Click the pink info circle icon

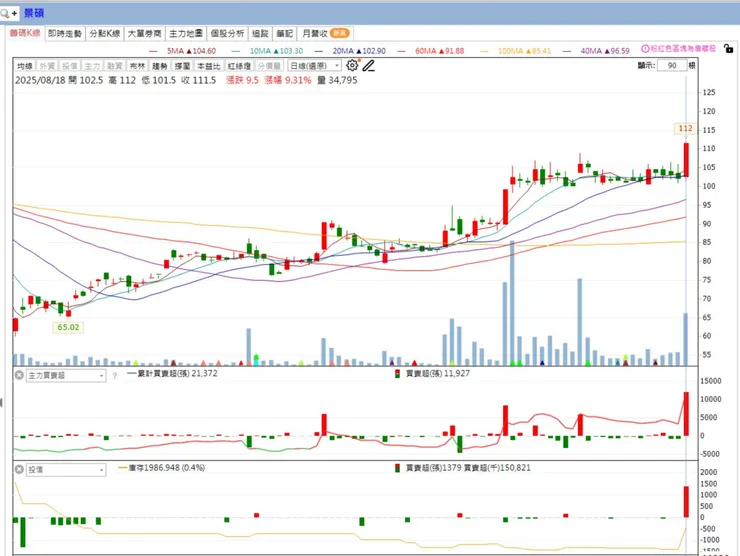pyautogui.click(x=645, y=48)
